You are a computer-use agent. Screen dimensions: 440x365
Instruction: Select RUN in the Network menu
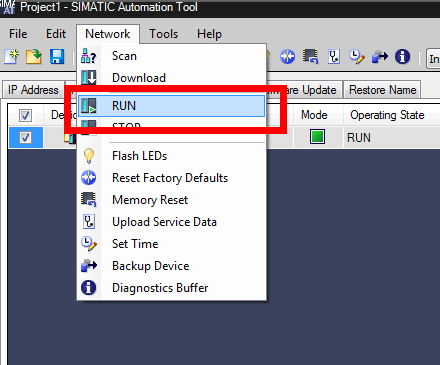click(x=172, y=106)
